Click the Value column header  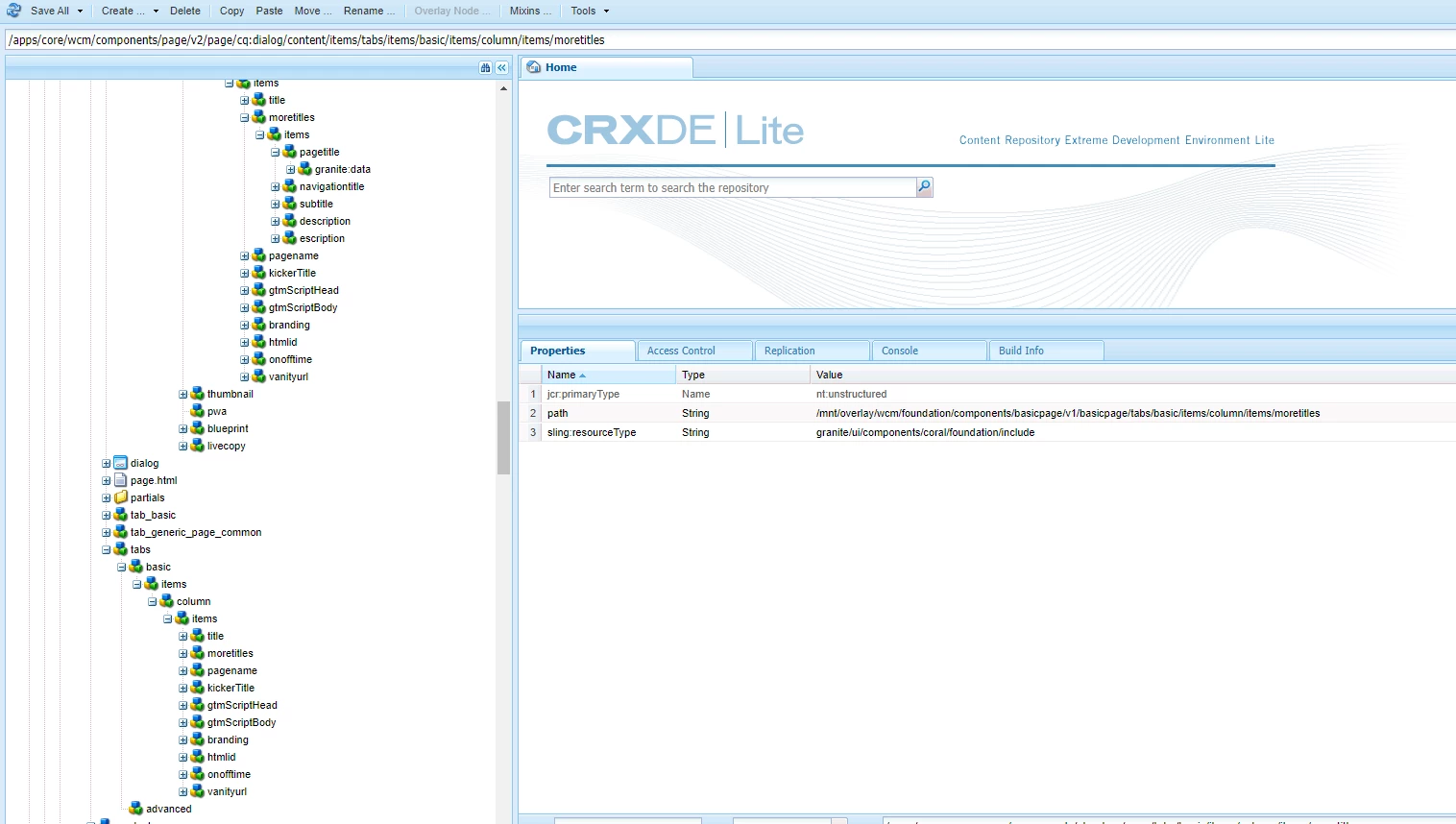point(1133,375)
